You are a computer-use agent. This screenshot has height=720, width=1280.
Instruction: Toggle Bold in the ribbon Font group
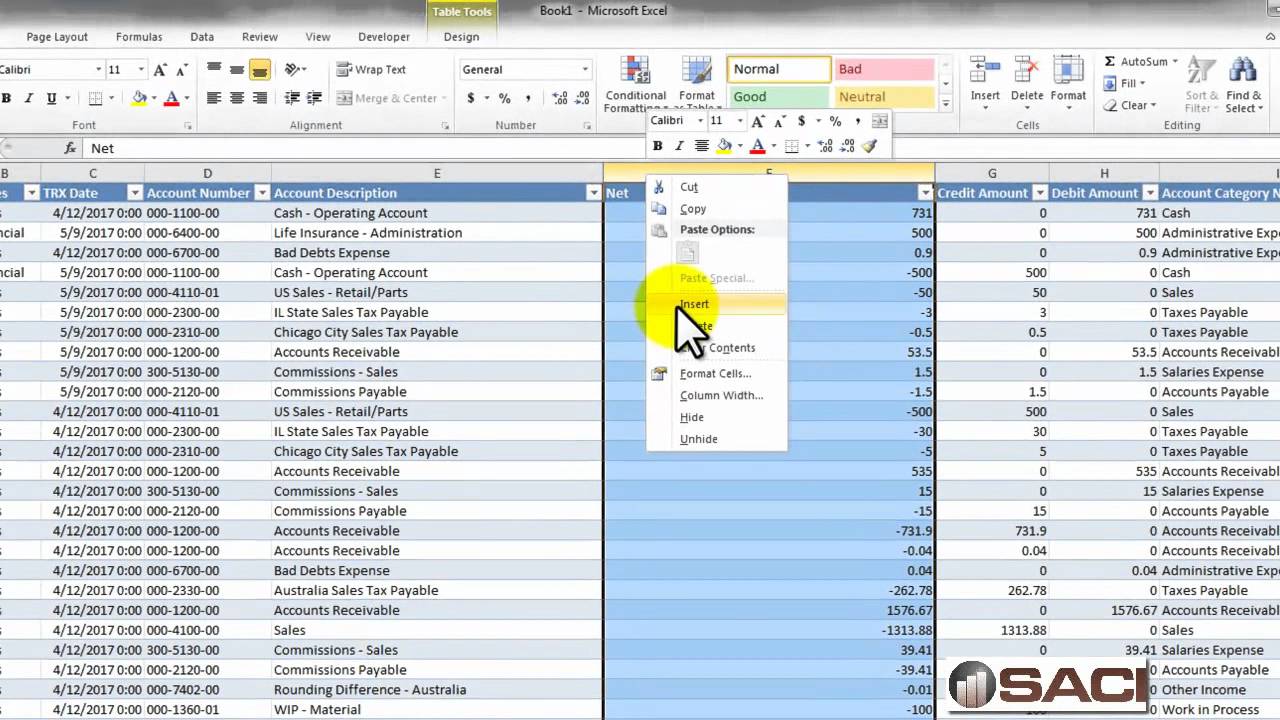click(6, 98)
